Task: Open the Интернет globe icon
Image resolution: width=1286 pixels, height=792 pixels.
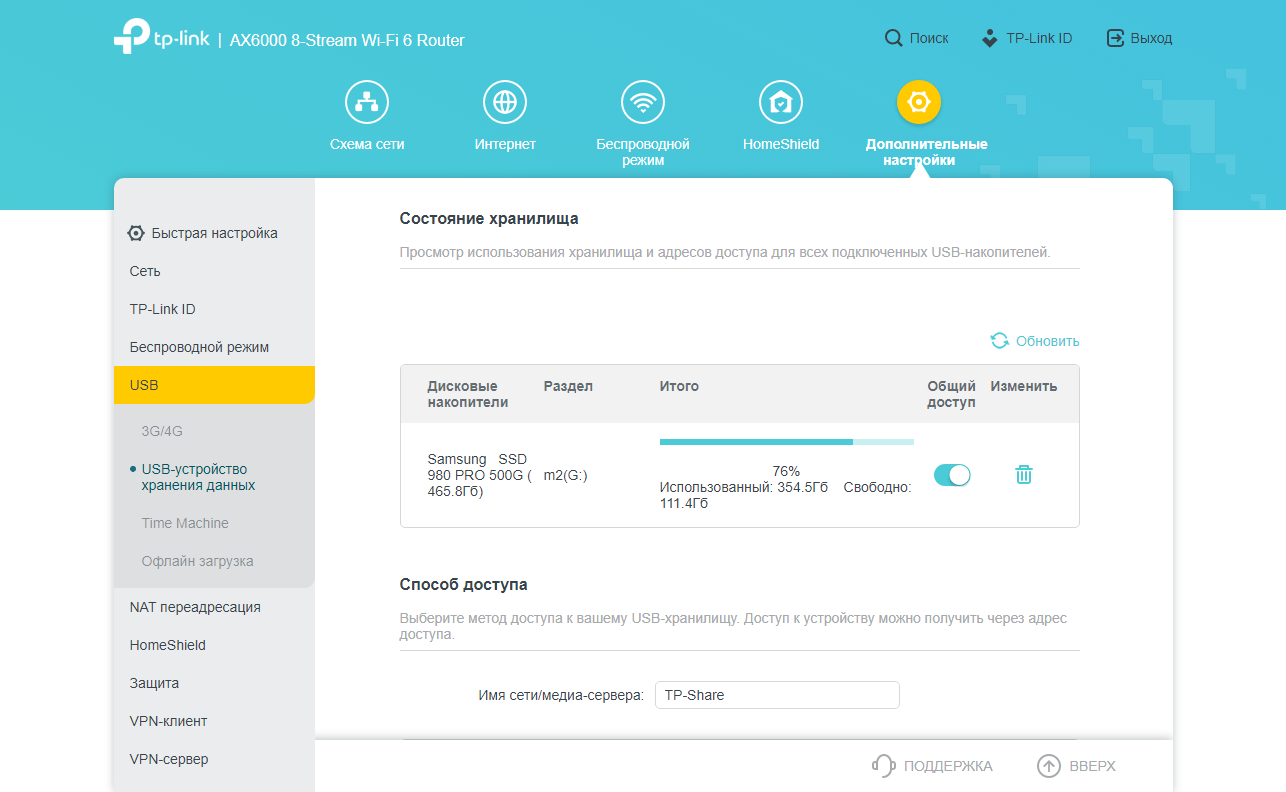Action: (505, 102)
